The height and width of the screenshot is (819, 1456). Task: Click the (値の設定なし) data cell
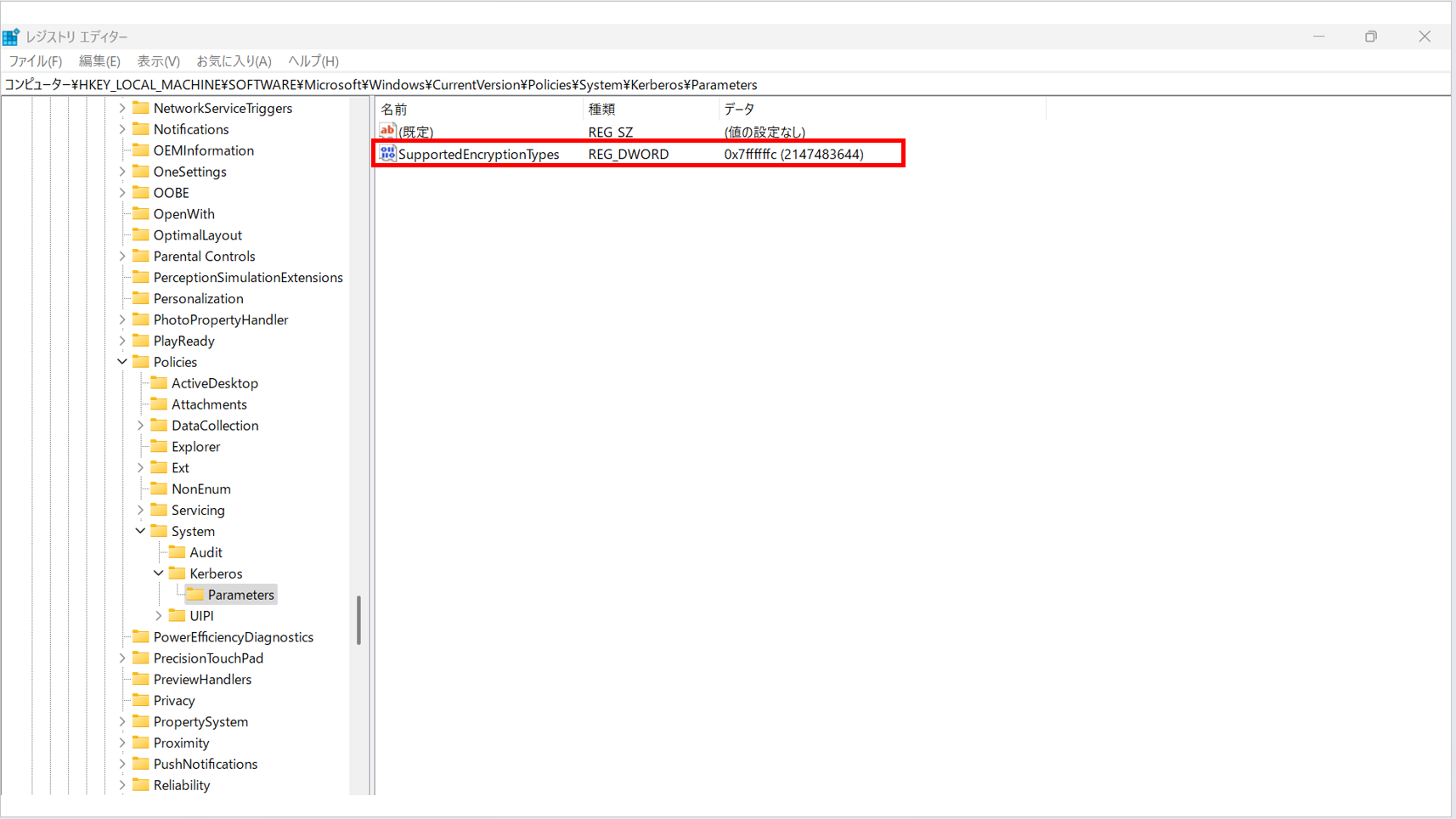pos(765,132)
